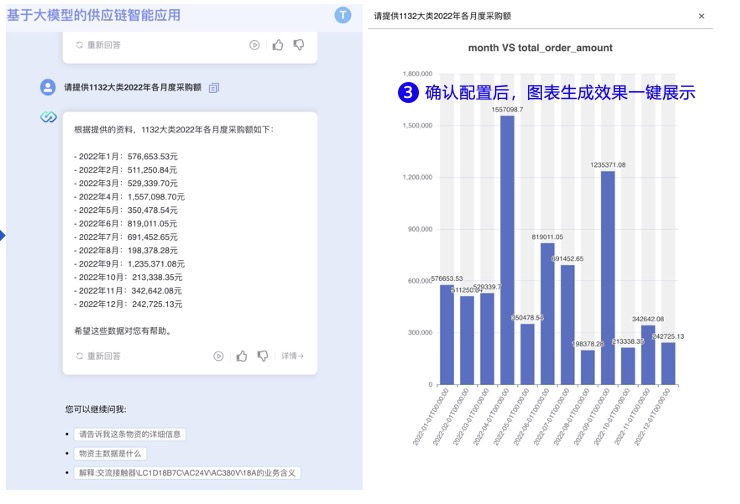Dislike the top answer with thumbs down
The height and width of the screenshot is (504, 740).
pos(299,45)
